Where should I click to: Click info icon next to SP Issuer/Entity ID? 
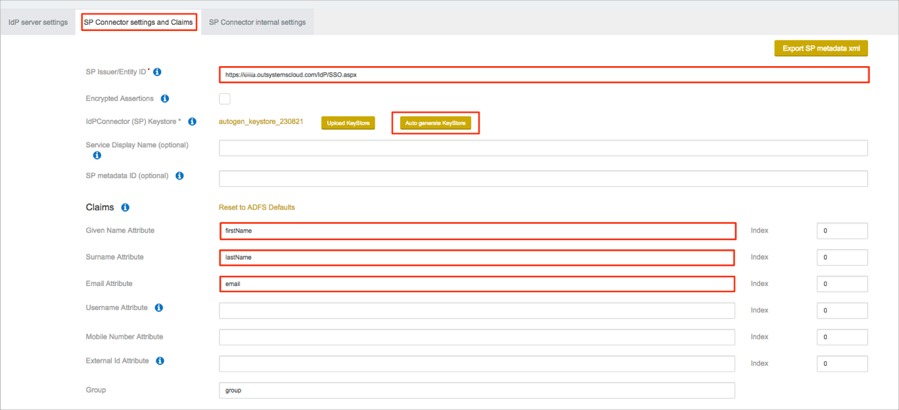tap(157, 72)
